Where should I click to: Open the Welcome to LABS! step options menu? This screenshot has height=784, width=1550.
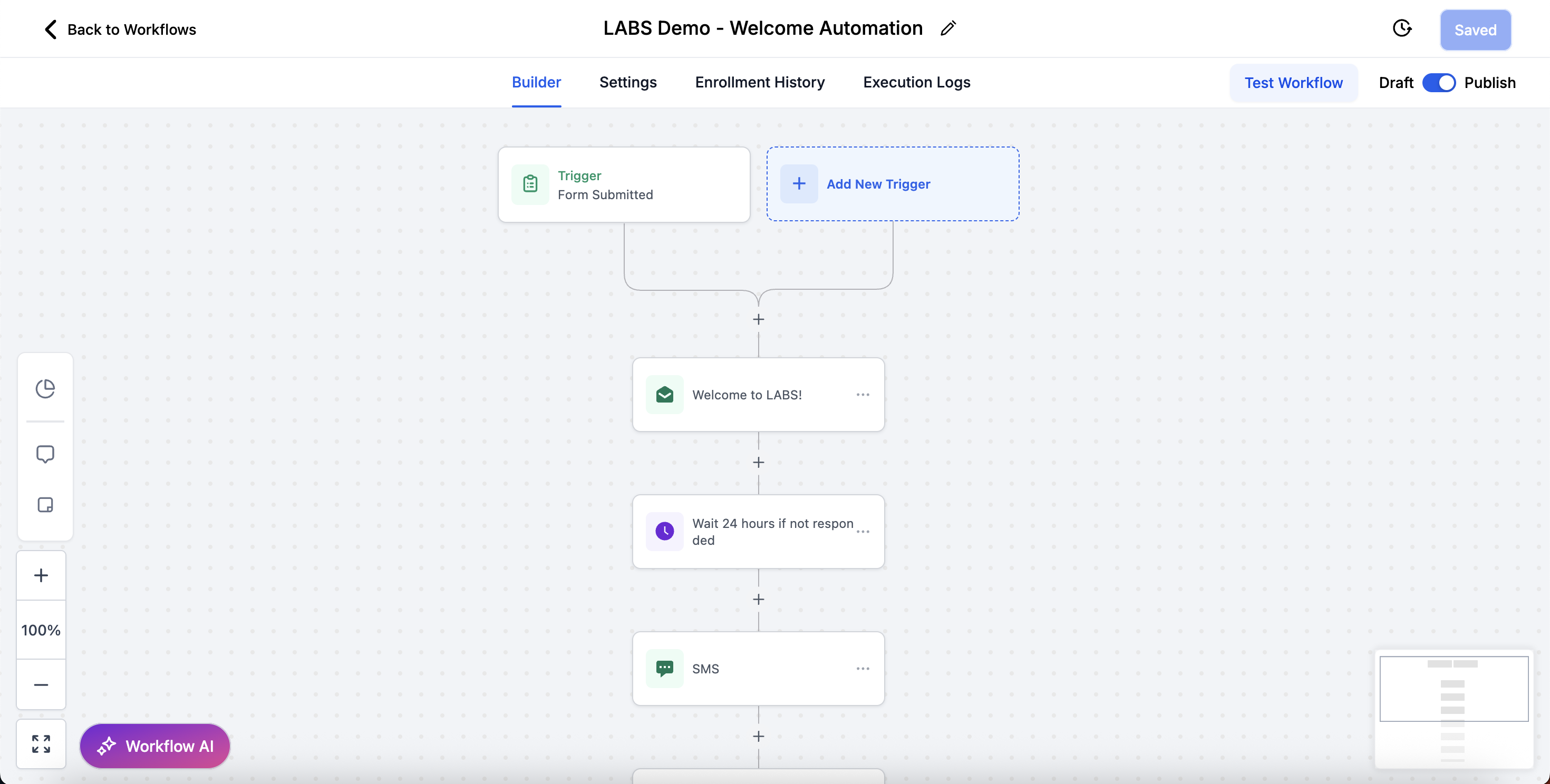coord(863,395)
